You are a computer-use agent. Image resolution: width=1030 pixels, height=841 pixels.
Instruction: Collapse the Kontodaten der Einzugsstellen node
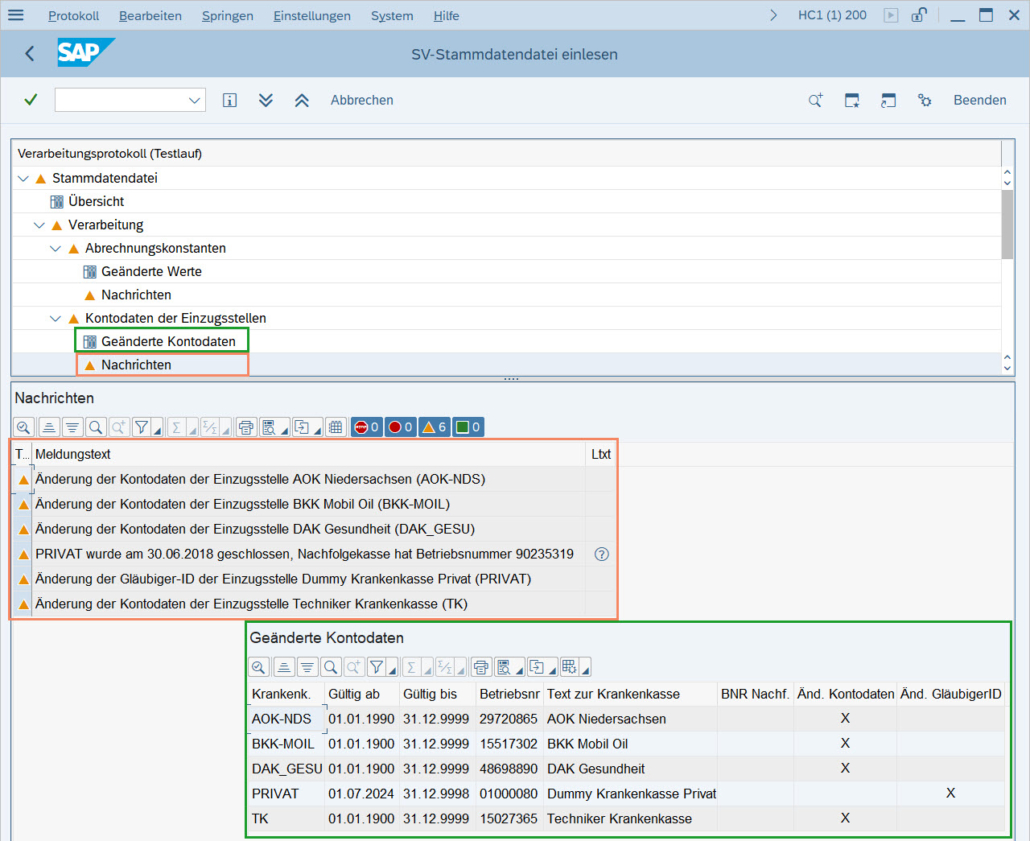tap(56, 319)
